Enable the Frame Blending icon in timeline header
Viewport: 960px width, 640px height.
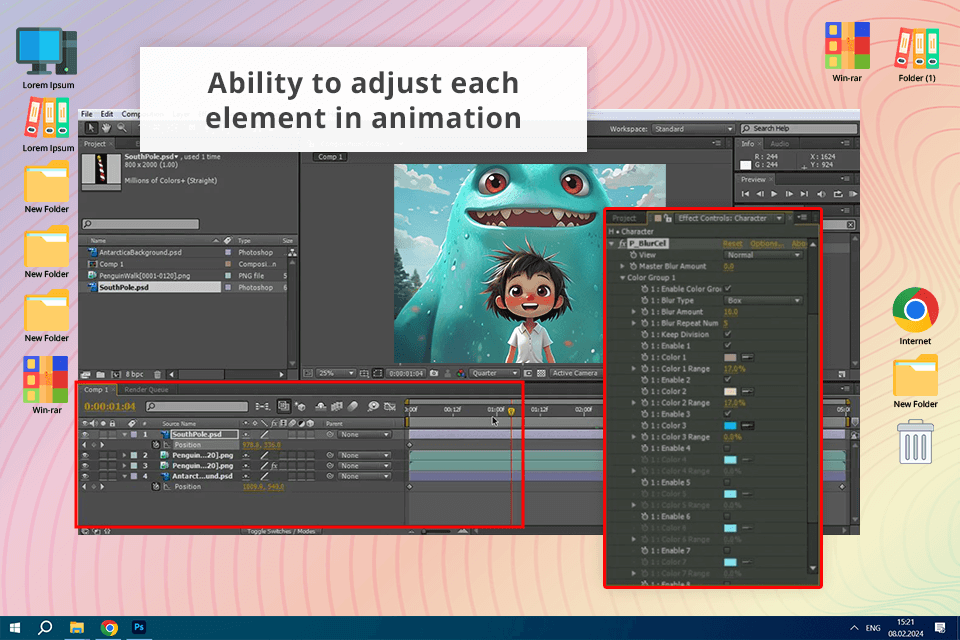coord(337,406)
